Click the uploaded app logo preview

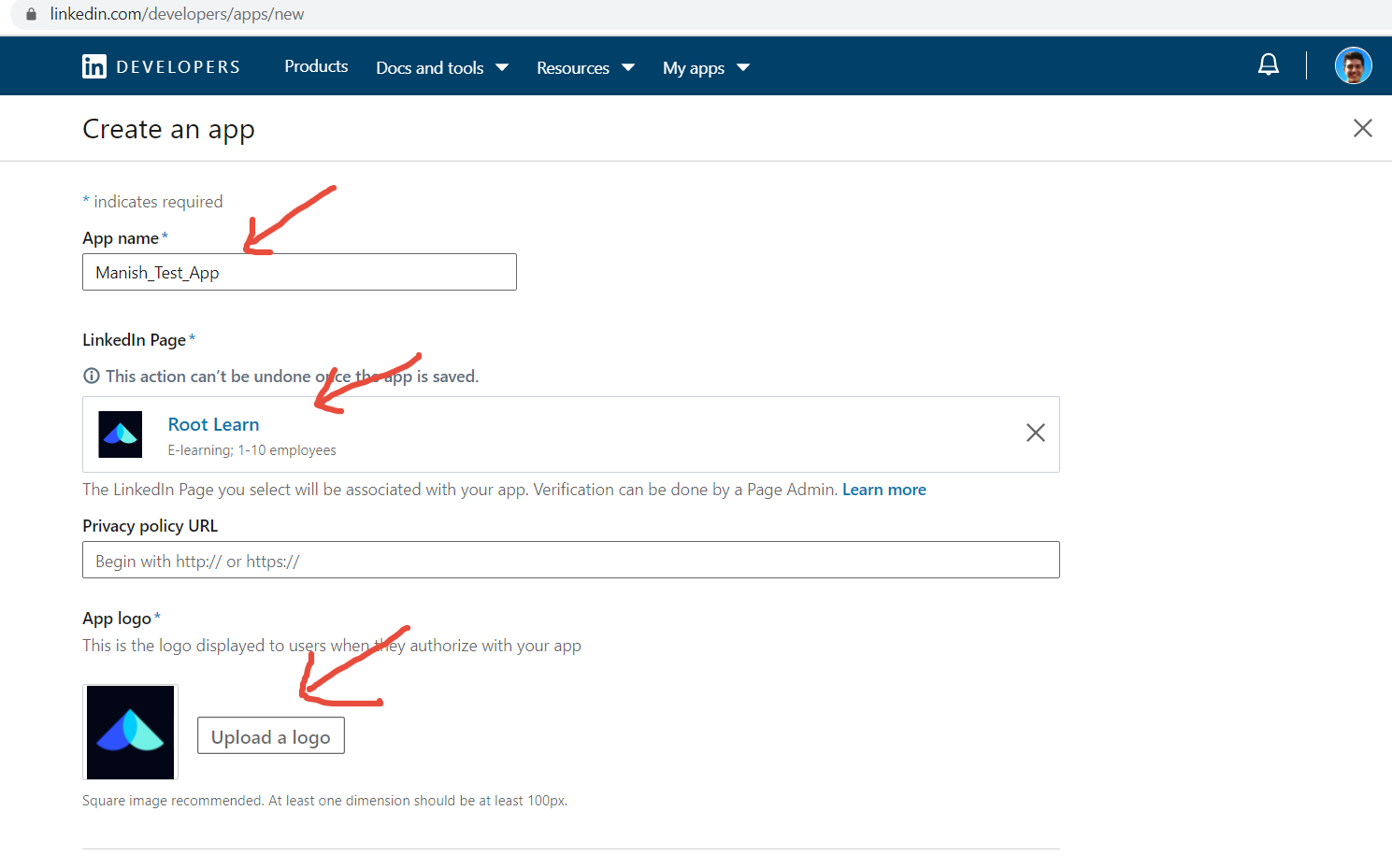(131, 733)
